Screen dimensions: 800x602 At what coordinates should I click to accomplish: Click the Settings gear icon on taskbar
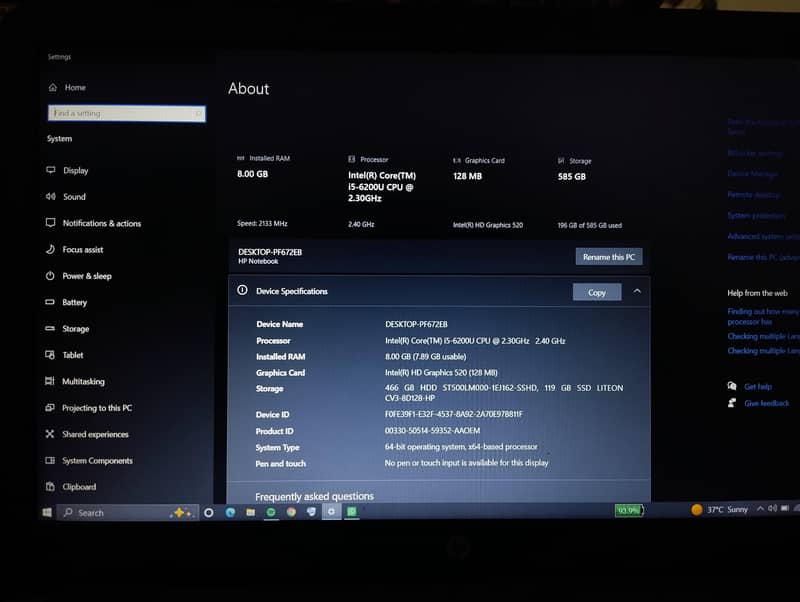(331, 511)
